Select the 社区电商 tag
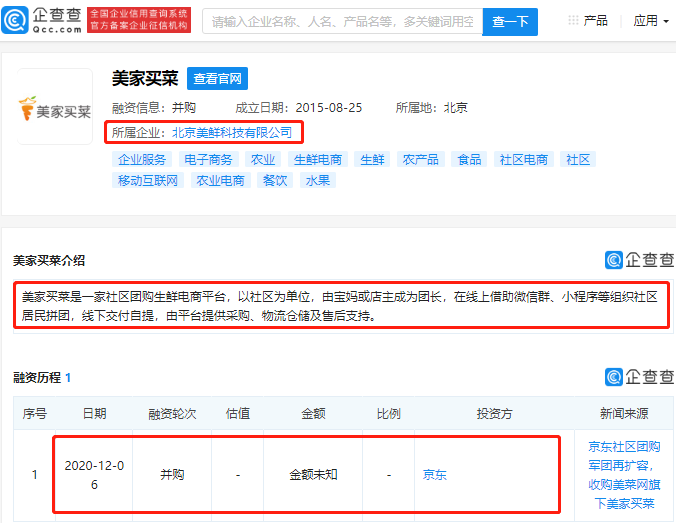Screen dimensions: 676x523 524,160
